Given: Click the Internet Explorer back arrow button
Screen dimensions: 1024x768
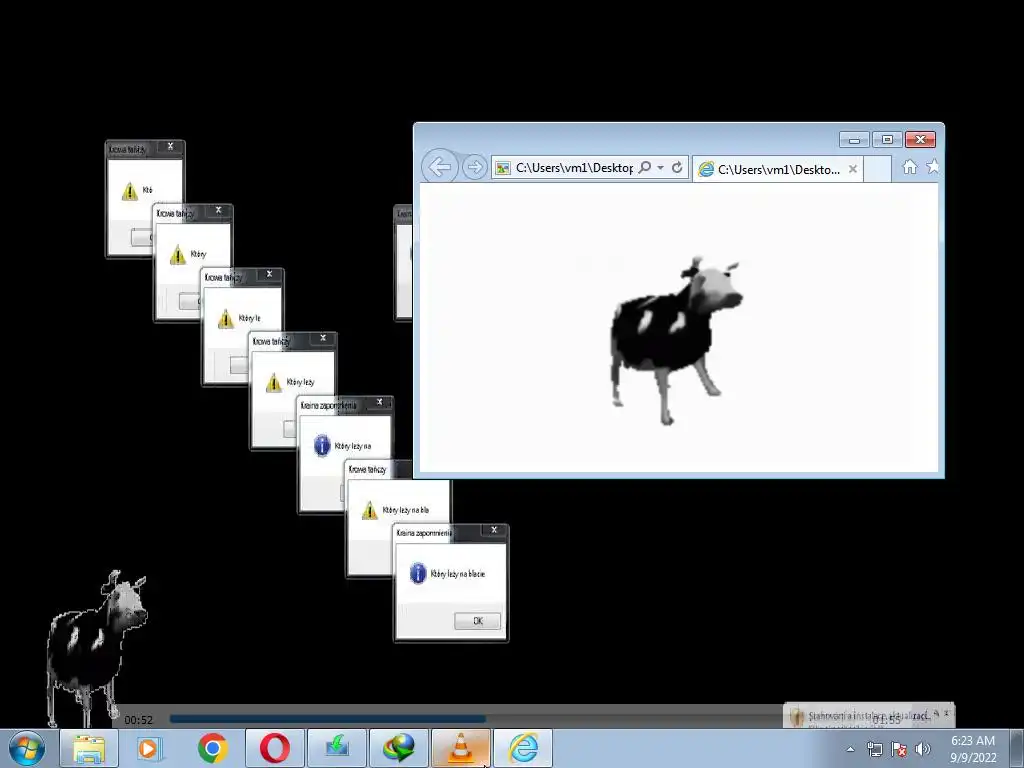Looking at the screenshot, I should (x=440, y=167).
